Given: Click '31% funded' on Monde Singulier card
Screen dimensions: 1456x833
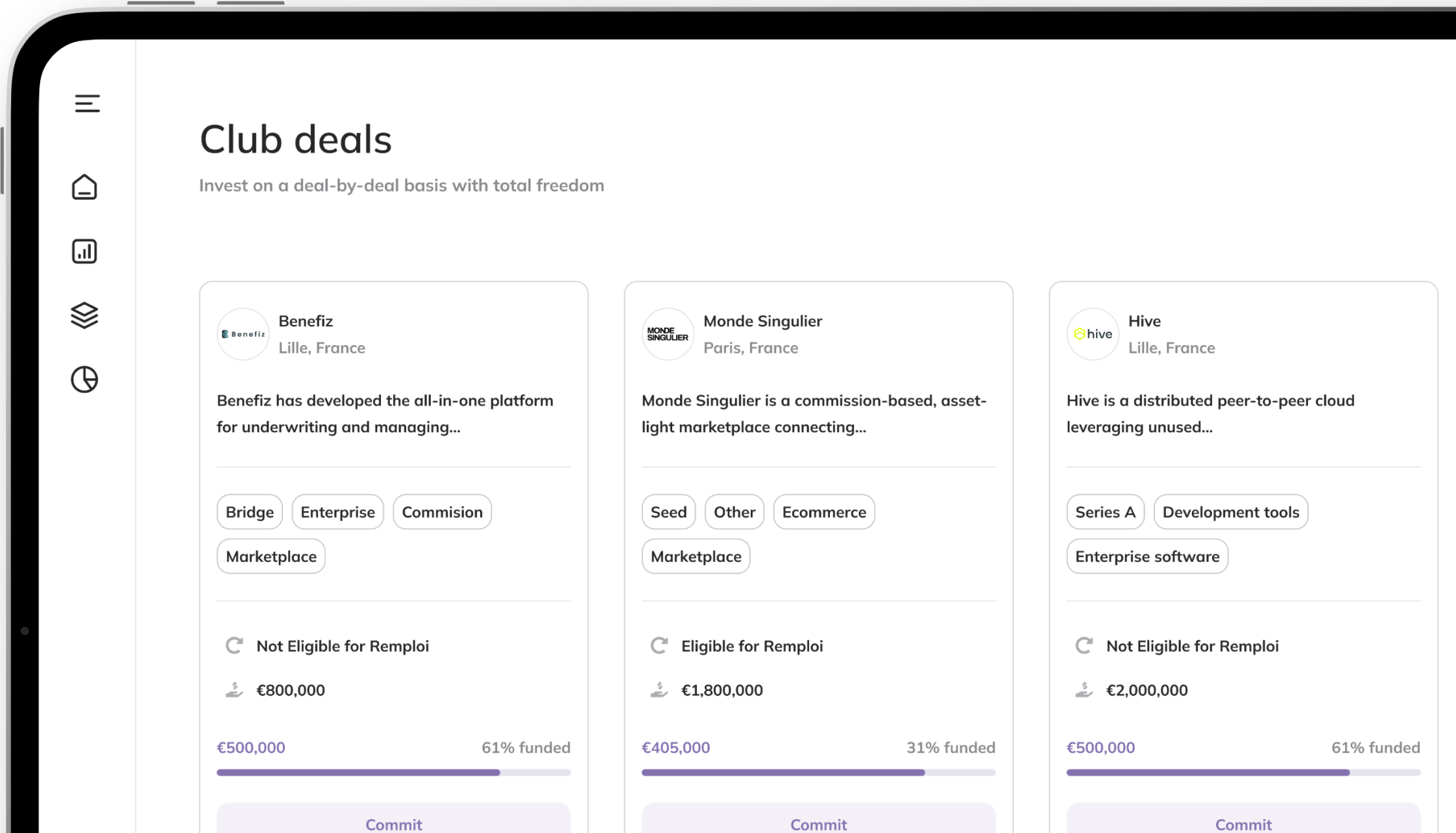Looking at the screenshot, I should (951, 747).
